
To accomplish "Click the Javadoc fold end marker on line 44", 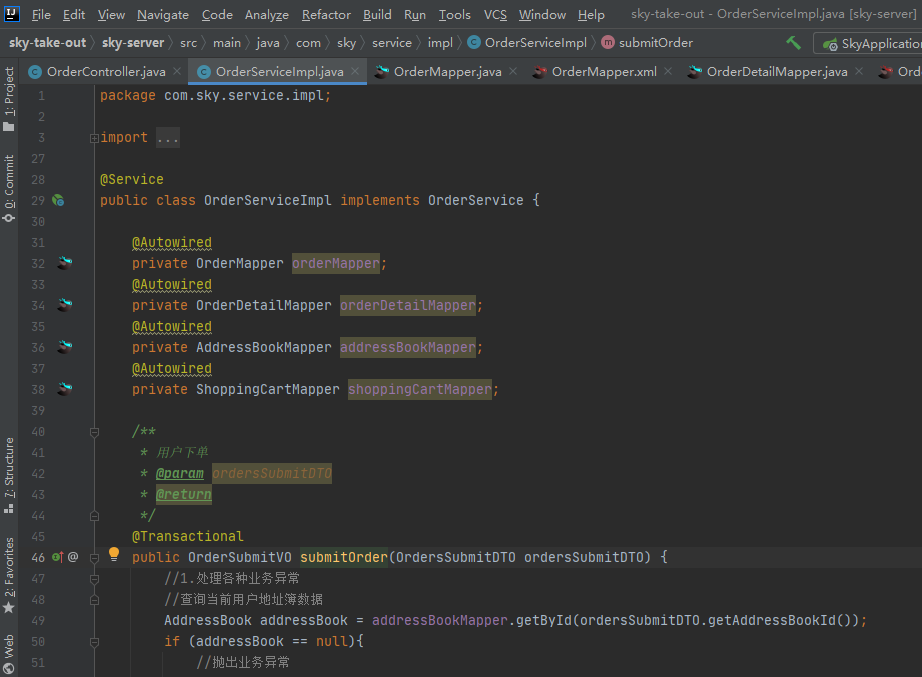I will (94, 516).
